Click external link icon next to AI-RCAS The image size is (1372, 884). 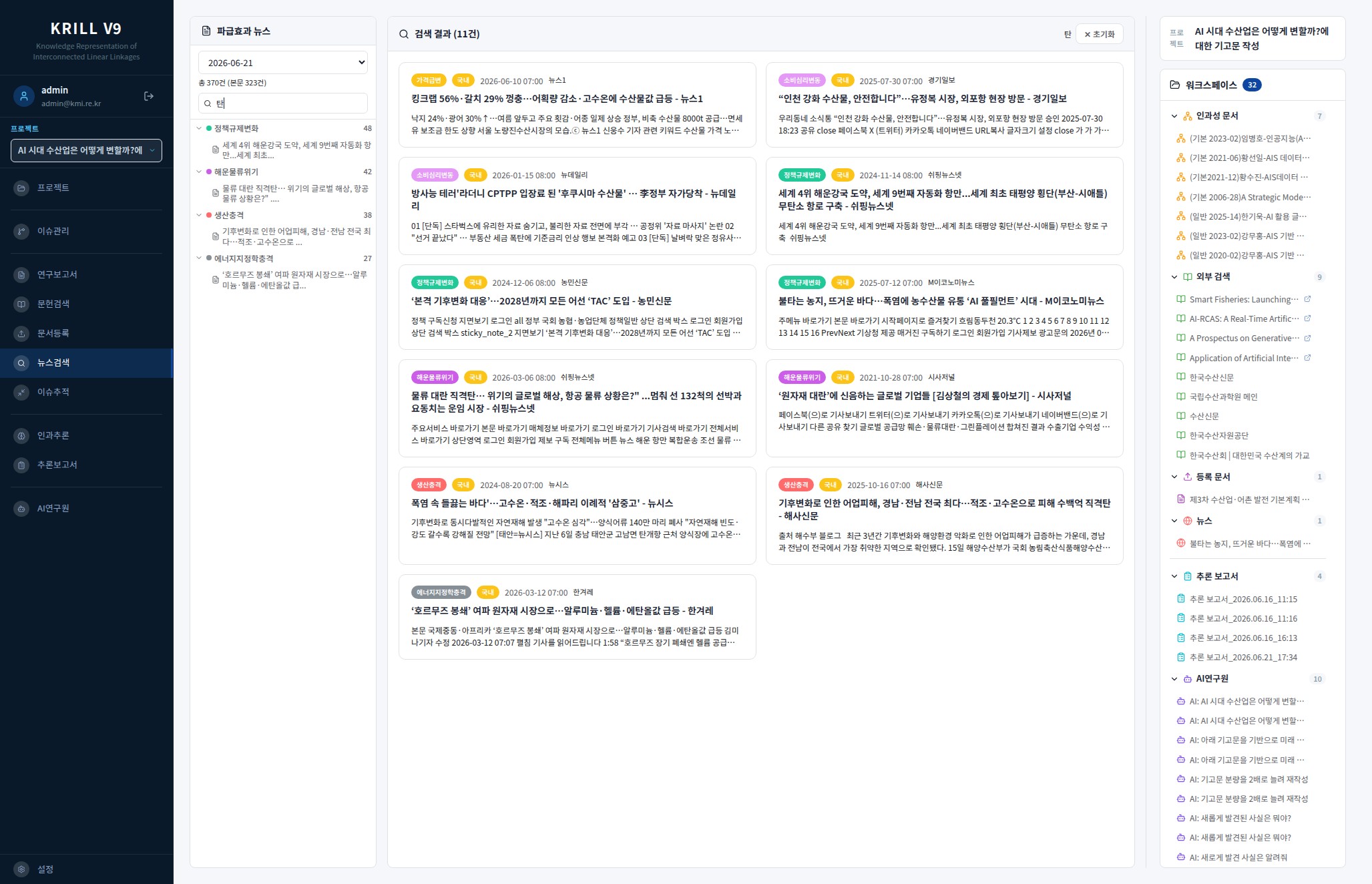click(x=1307, y=318)
